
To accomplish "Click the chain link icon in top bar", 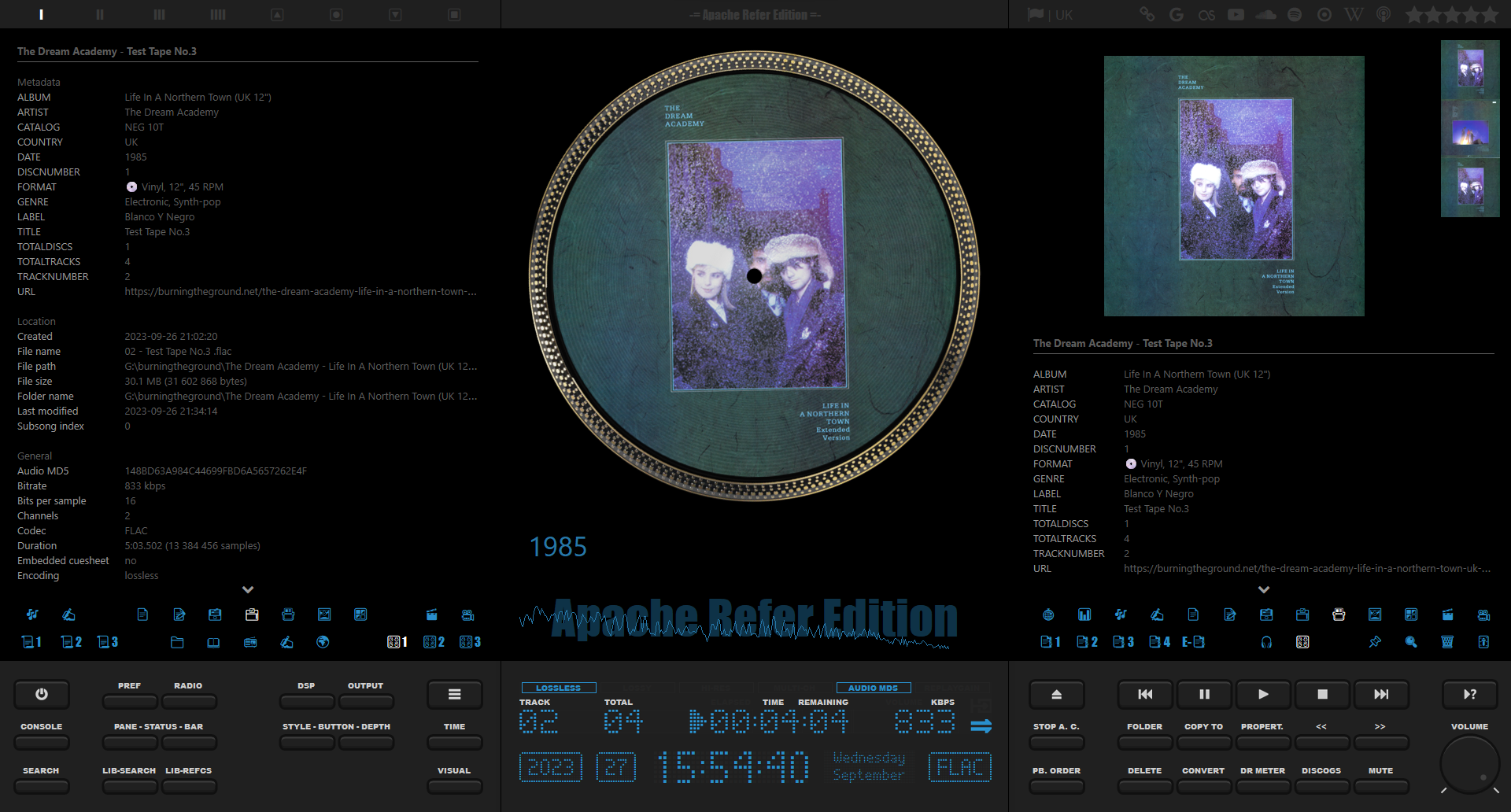I will tap(1147, 14).
